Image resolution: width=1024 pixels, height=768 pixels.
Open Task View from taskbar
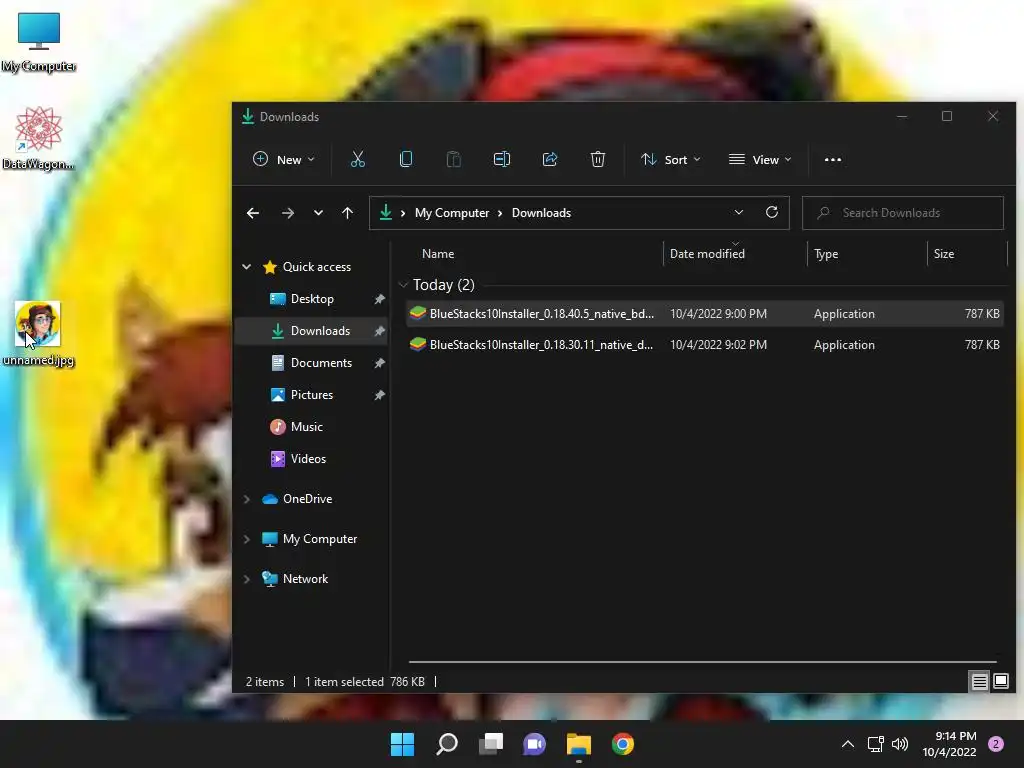pos(490,744)
